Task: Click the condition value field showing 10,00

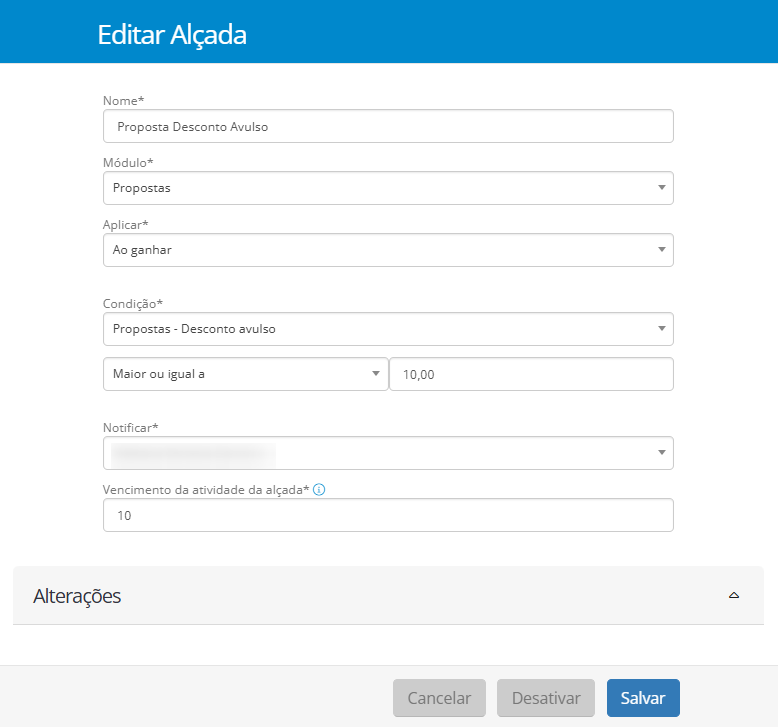Action: pyautogui.click(x=530, y=375)
